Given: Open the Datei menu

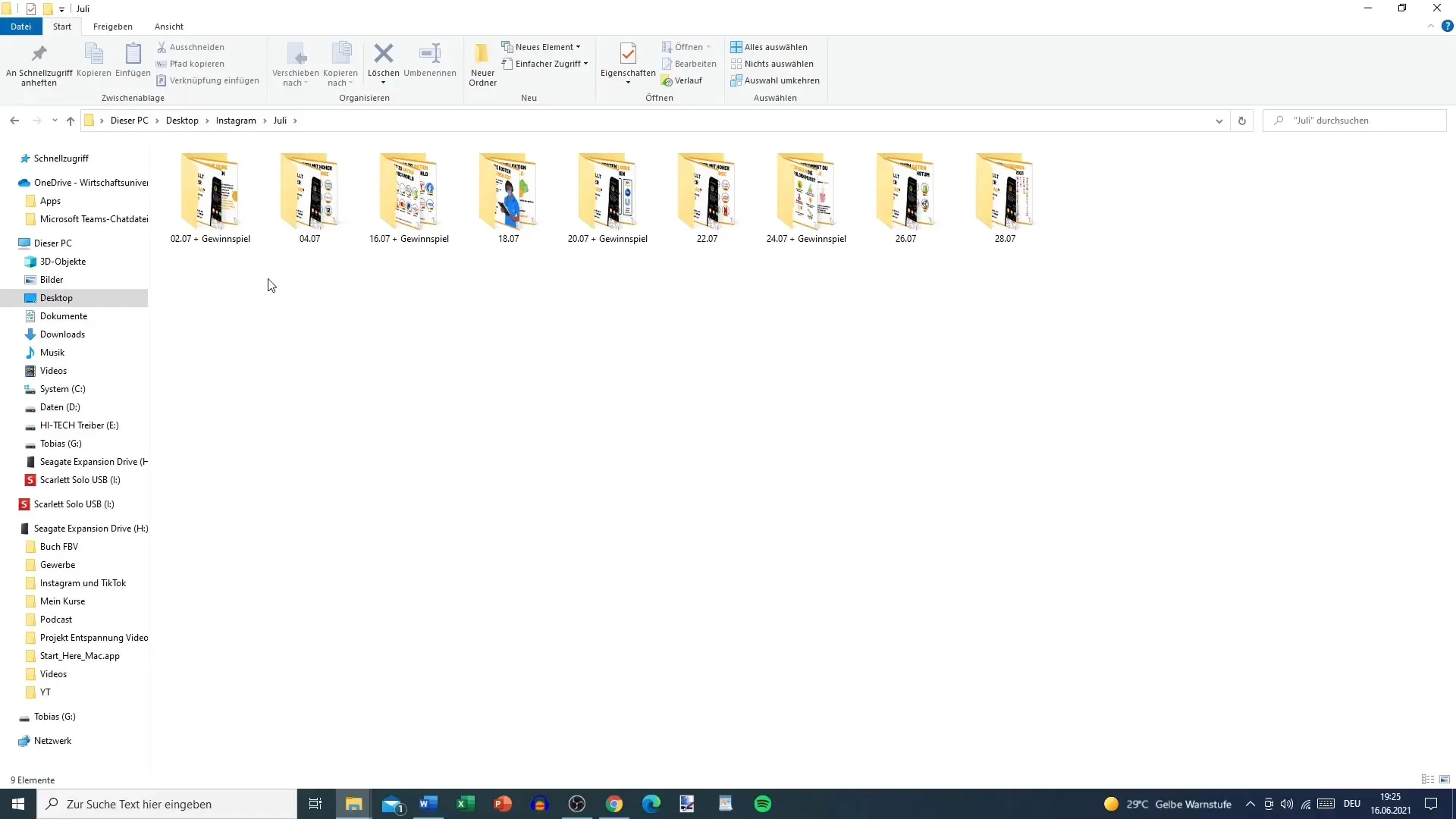Looking at the screenshot, I should 20,26.
